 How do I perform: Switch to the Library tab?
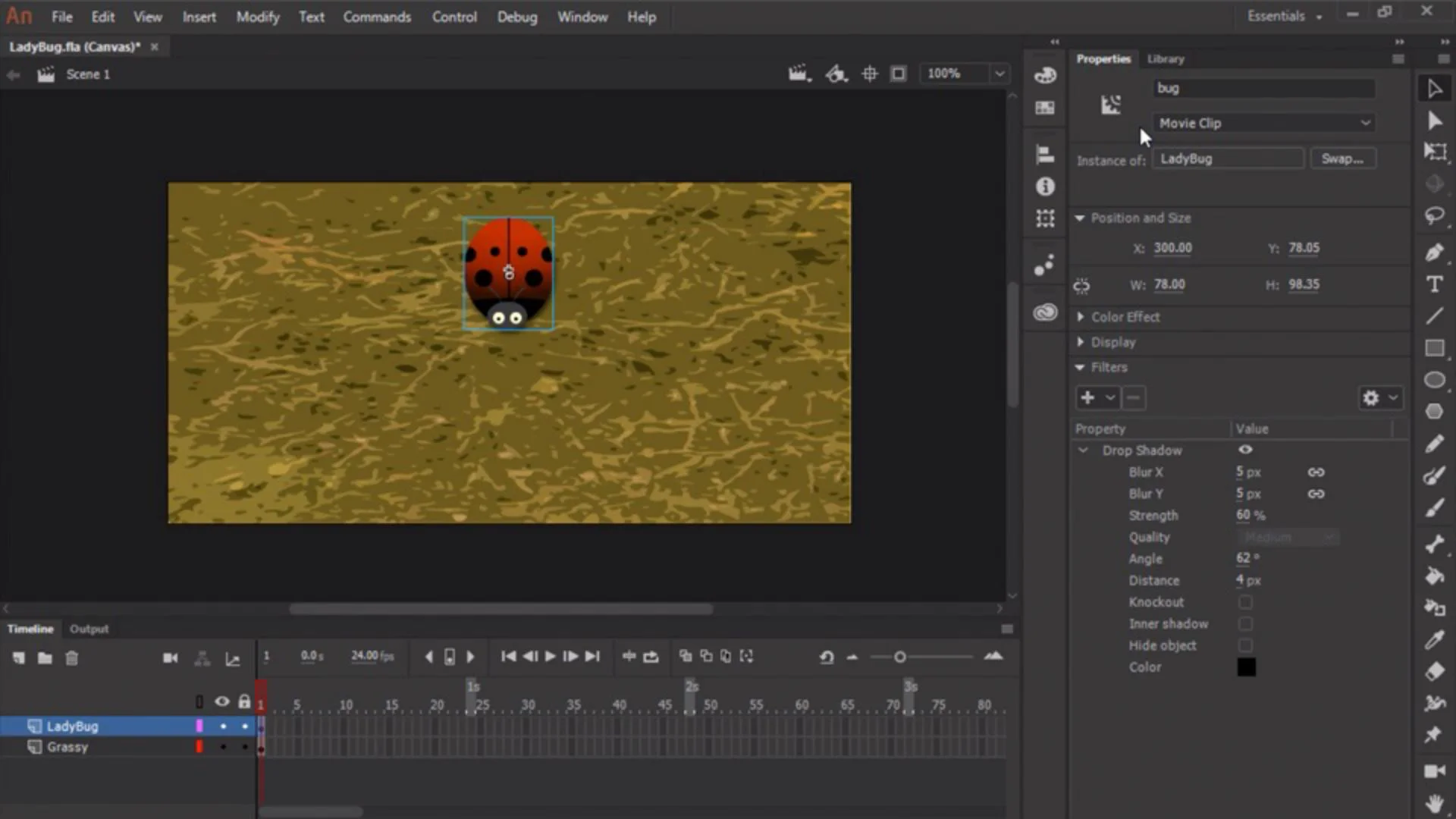pyautogui.click(x=1165, y=58)
